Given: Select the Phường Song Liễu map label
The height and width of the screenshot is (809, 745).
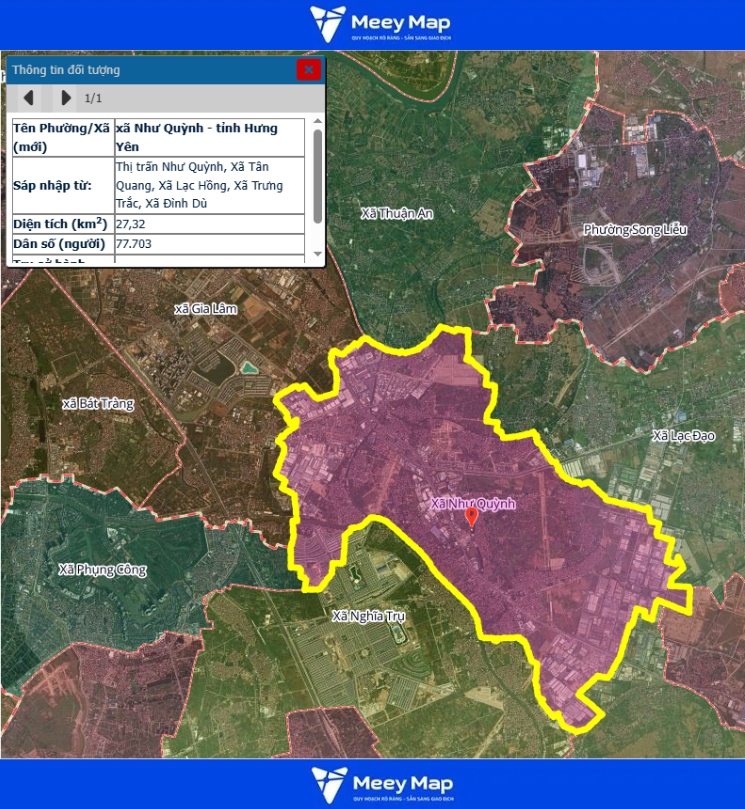Looking at the screenshot, I should pyautogui.click(x=635, y=230).
